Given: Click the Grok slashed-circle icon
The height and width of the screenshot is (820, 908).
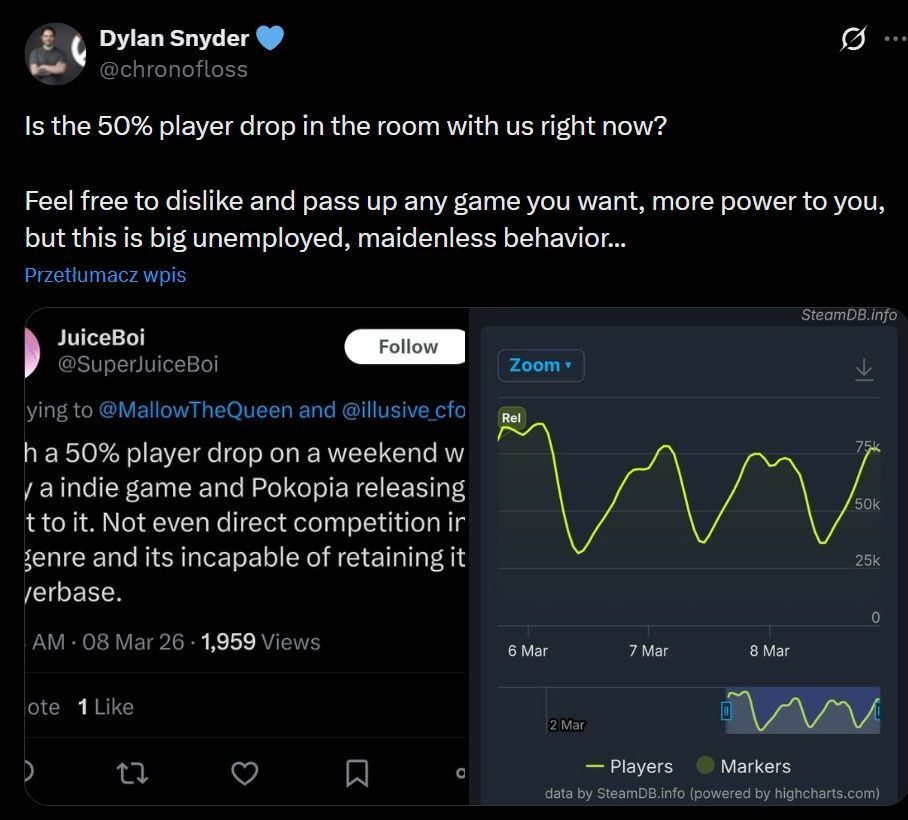Looking at the screenshot, I should [x=853, y=40].
